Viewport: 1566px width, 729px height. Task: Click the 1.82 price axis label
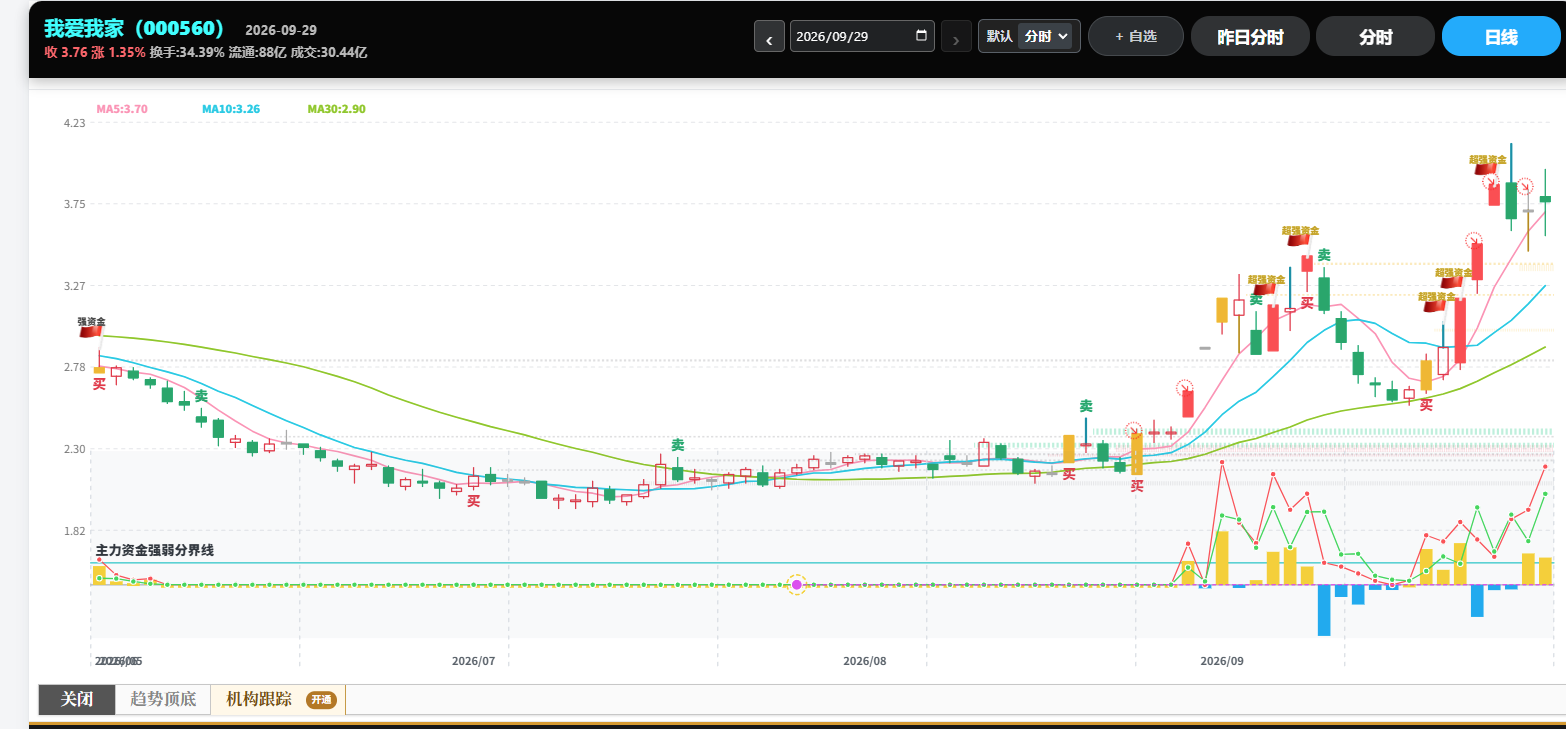75,531
